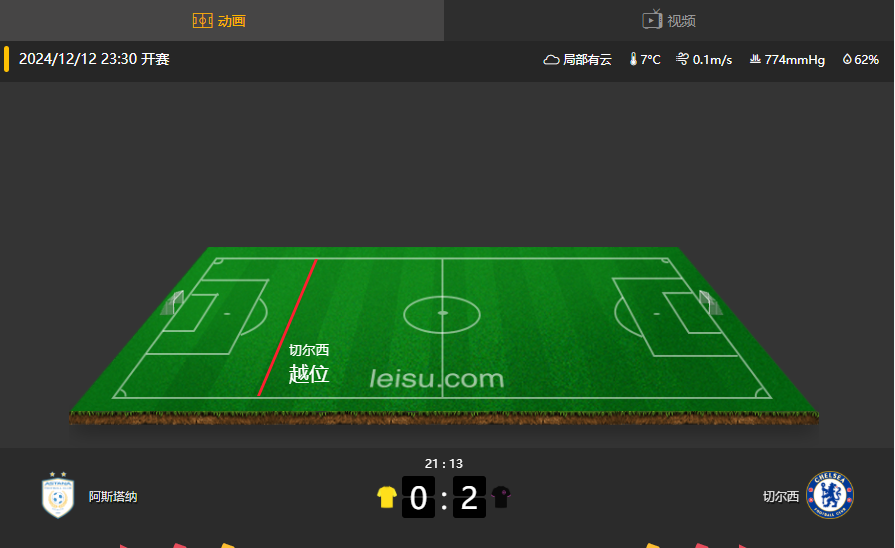Open the 视频 video tab
This screenshot has height=548, width=895.
click(669, 21)
